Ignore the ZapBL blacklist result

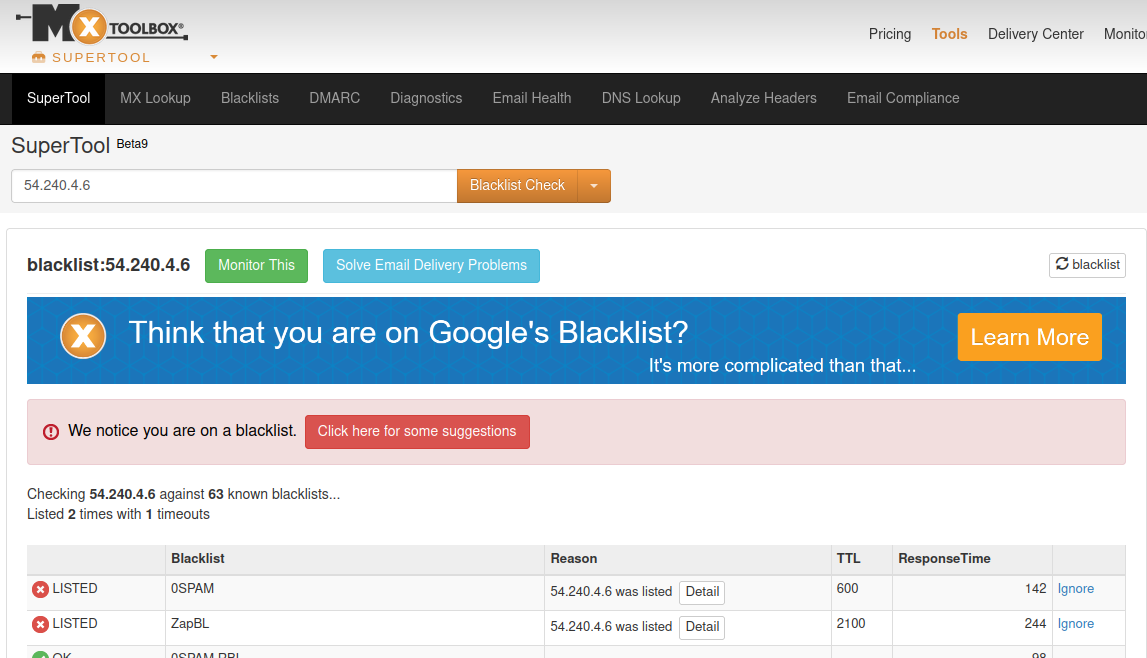click(x=1075, y=624)
